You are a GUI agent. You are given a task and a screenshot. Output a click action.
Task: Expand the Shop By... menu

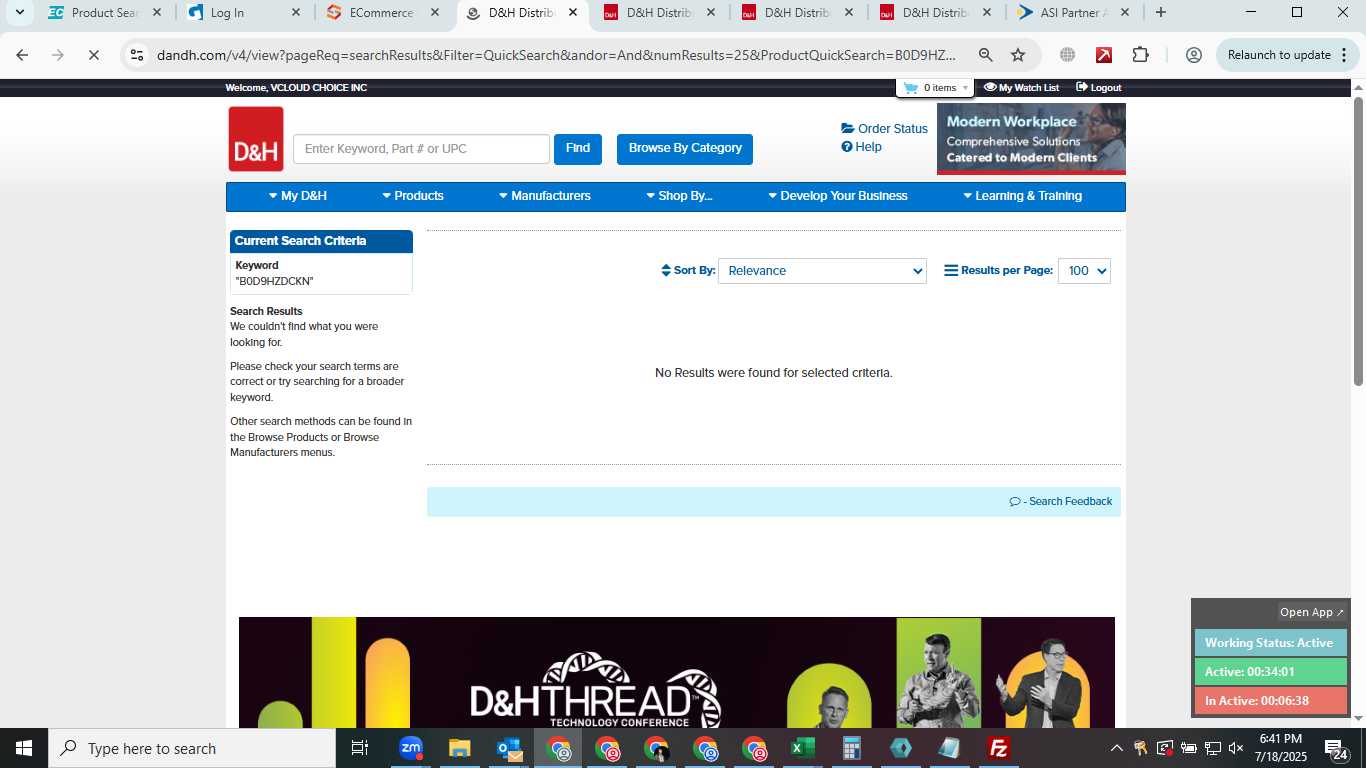(x=679, y=196)
